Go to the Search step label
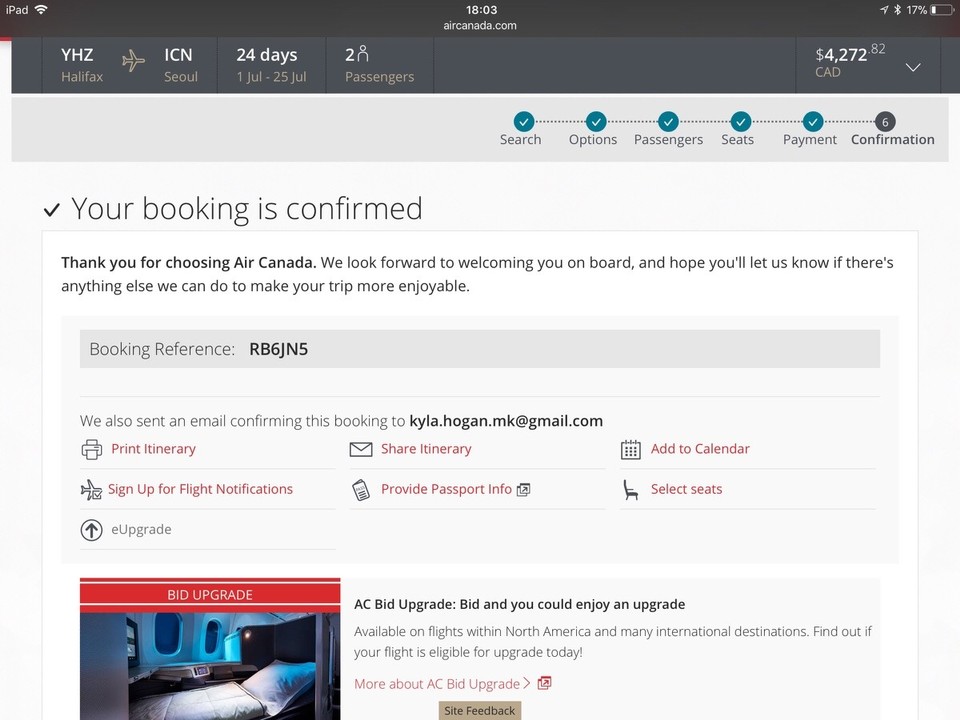 (x=520, y=140)
